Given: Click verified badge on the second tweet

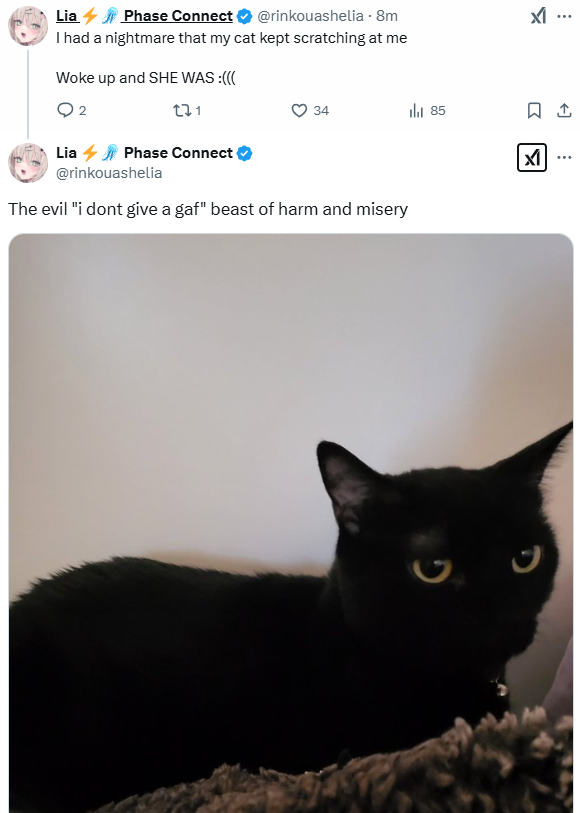Looking at the screenshot, I should 244,153.
